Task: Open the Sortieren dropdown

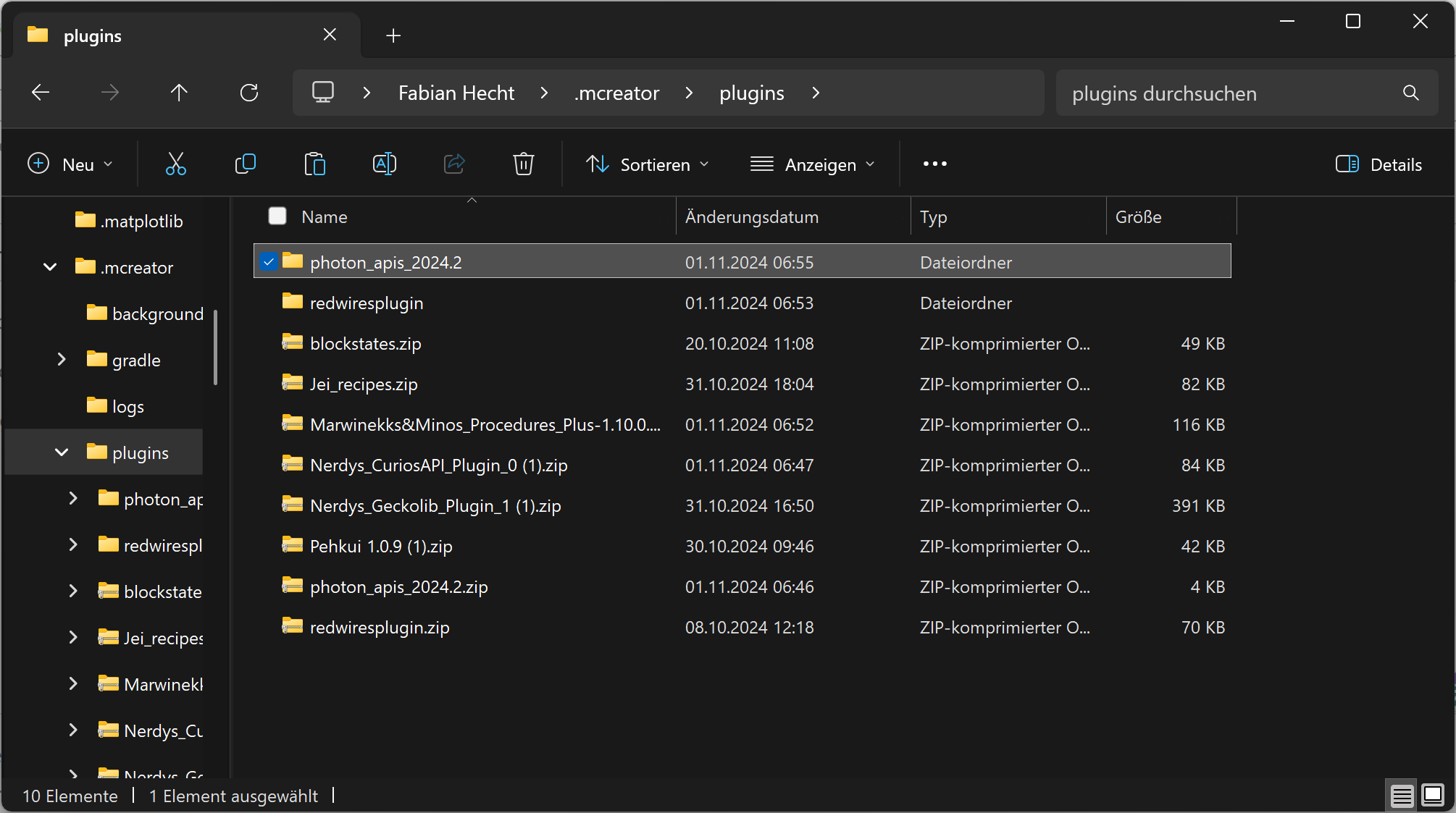Action: click(648, 164)
